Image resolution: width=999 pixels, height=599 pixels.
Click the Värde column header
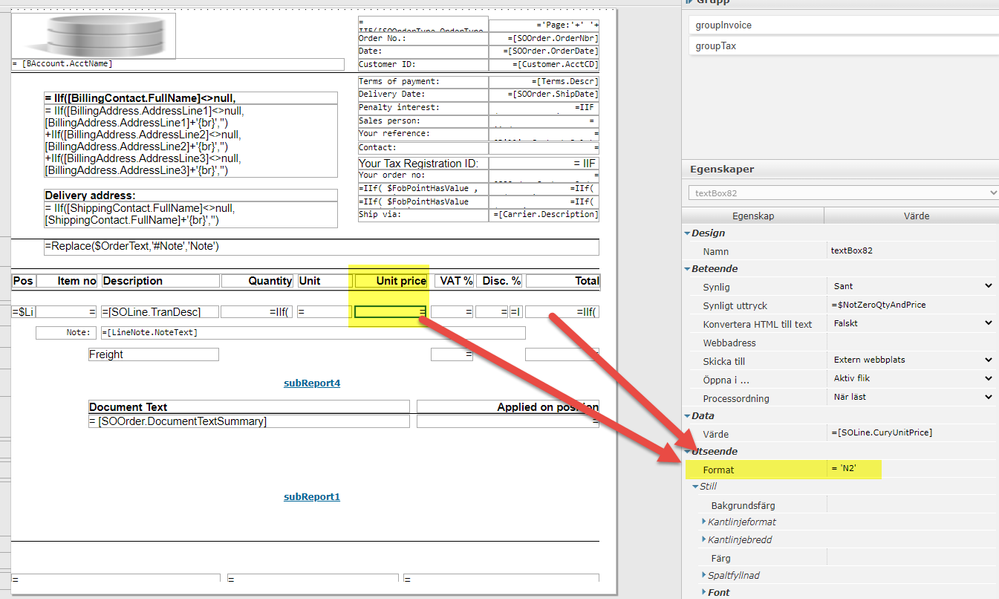(916, 216)
